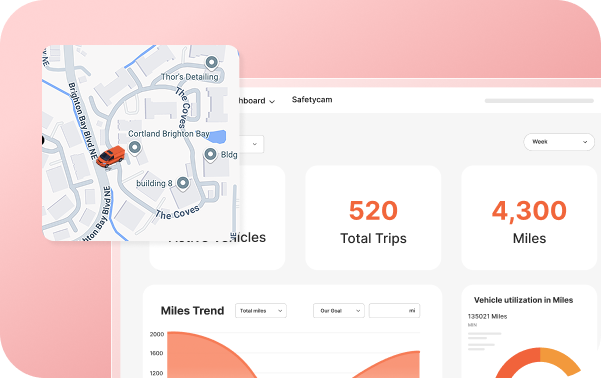Click the 2000 axis value in Miles Trend
Screen dimensions: 601x378
(157, 334)
